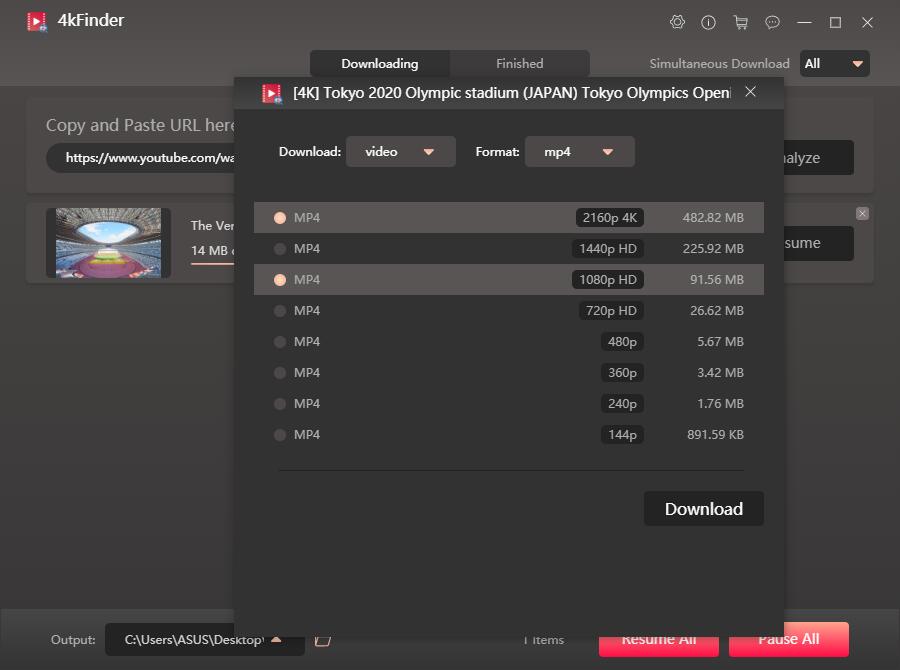Open settings gear icon in title bar
This screenshot has height=670, width=900.
tap(677, 22)
